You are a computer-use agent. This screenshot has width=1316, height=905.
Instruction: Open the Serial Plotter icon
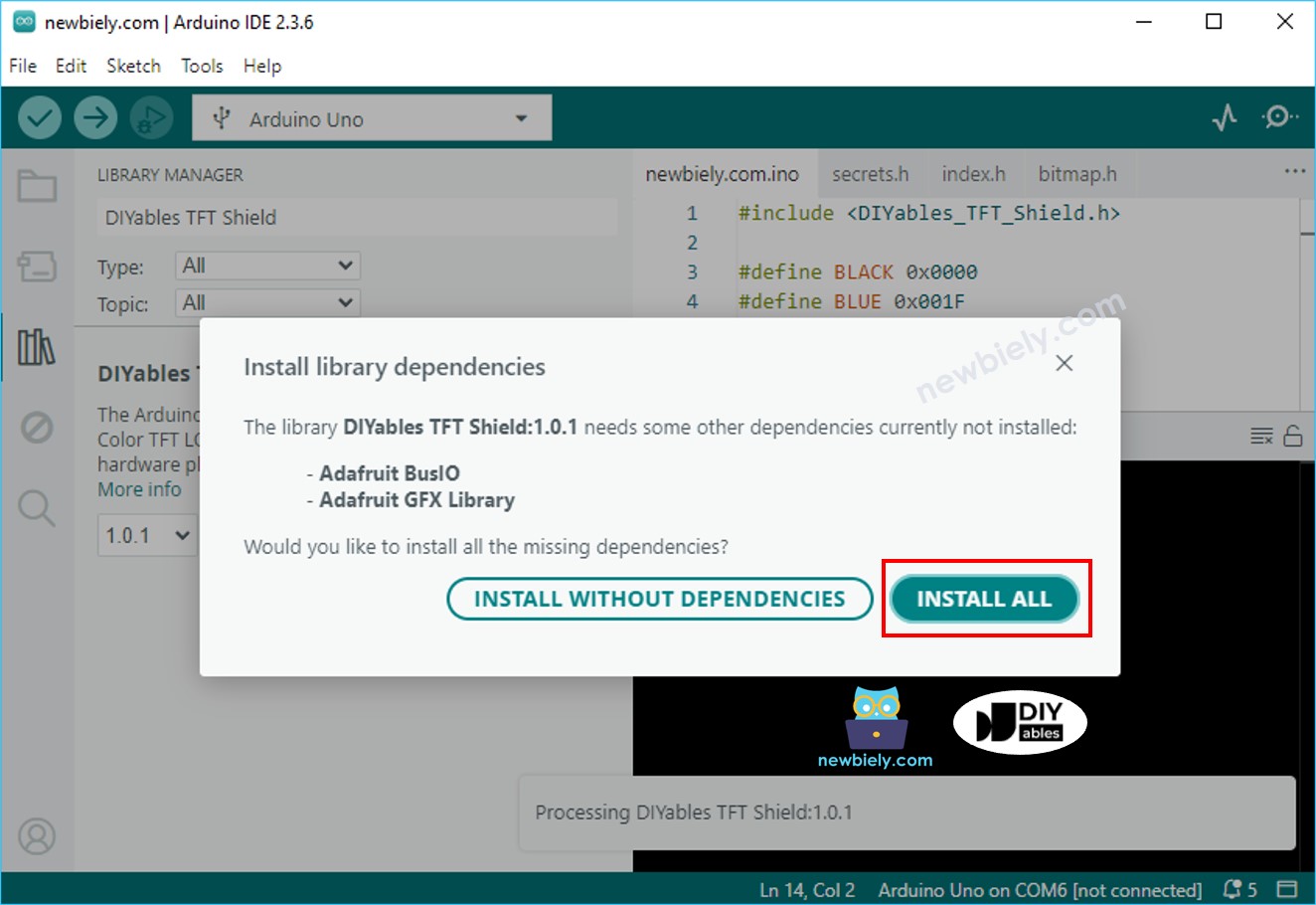[x=1225, y=116]
